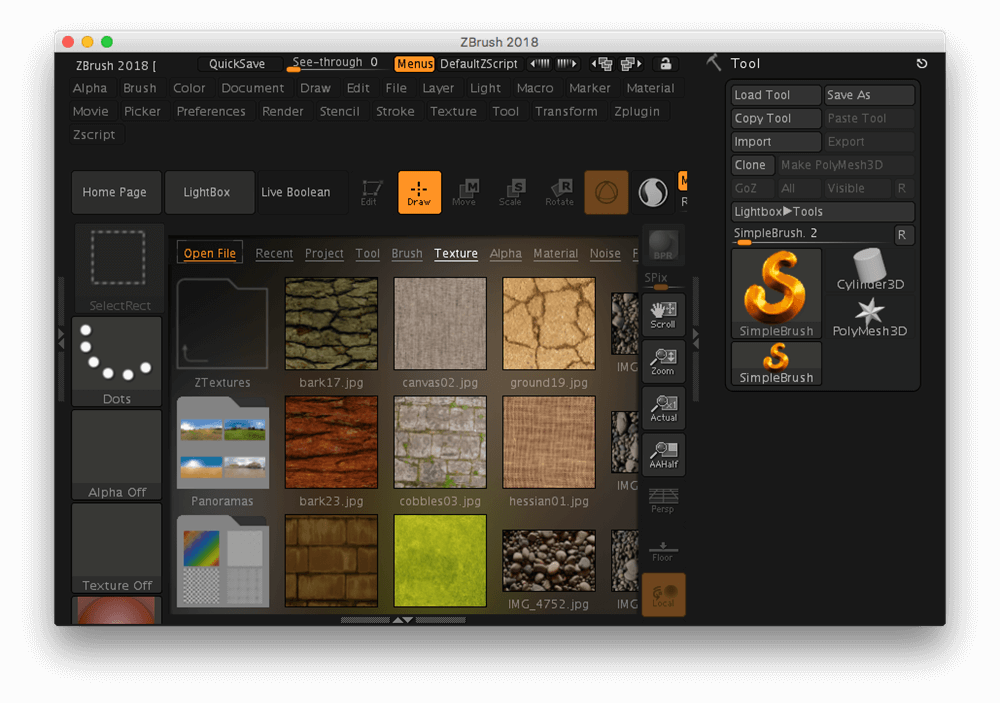This screenshot has width=1000, height=703.
Task: Click the next UI layout window icon
Action: point(631,64)
